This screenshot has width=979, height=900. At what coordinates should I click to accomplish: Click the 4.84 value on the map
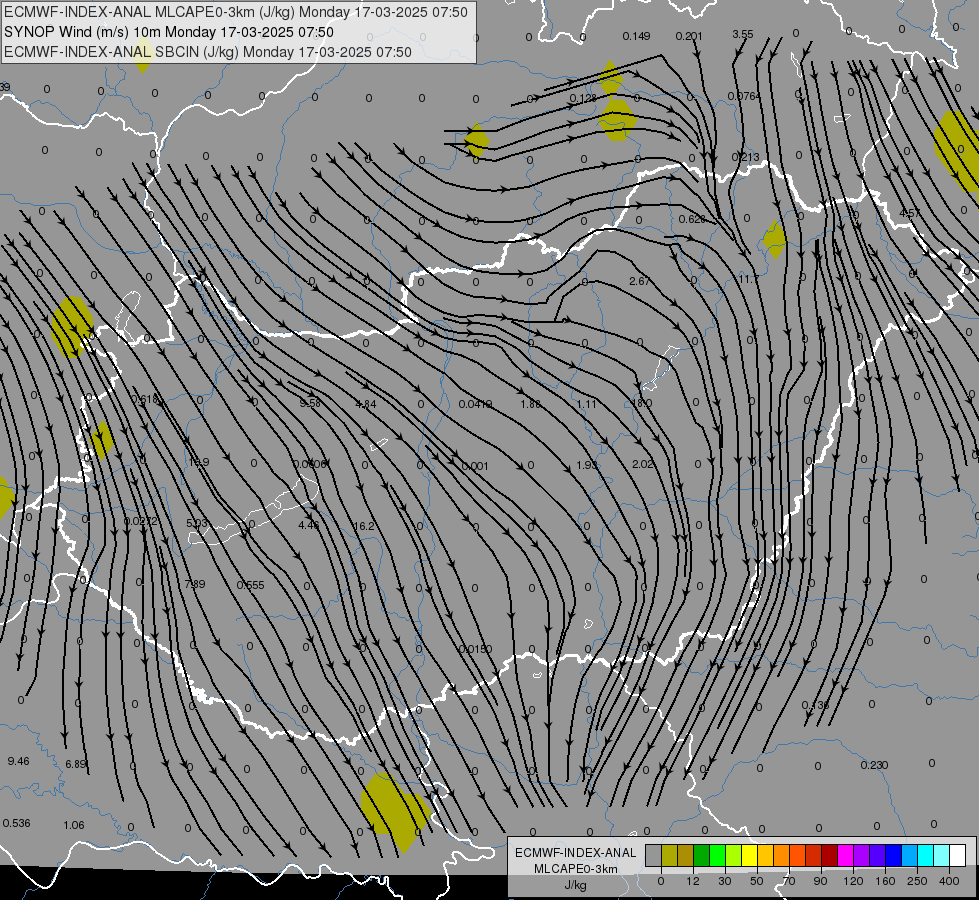pos(366,404)
